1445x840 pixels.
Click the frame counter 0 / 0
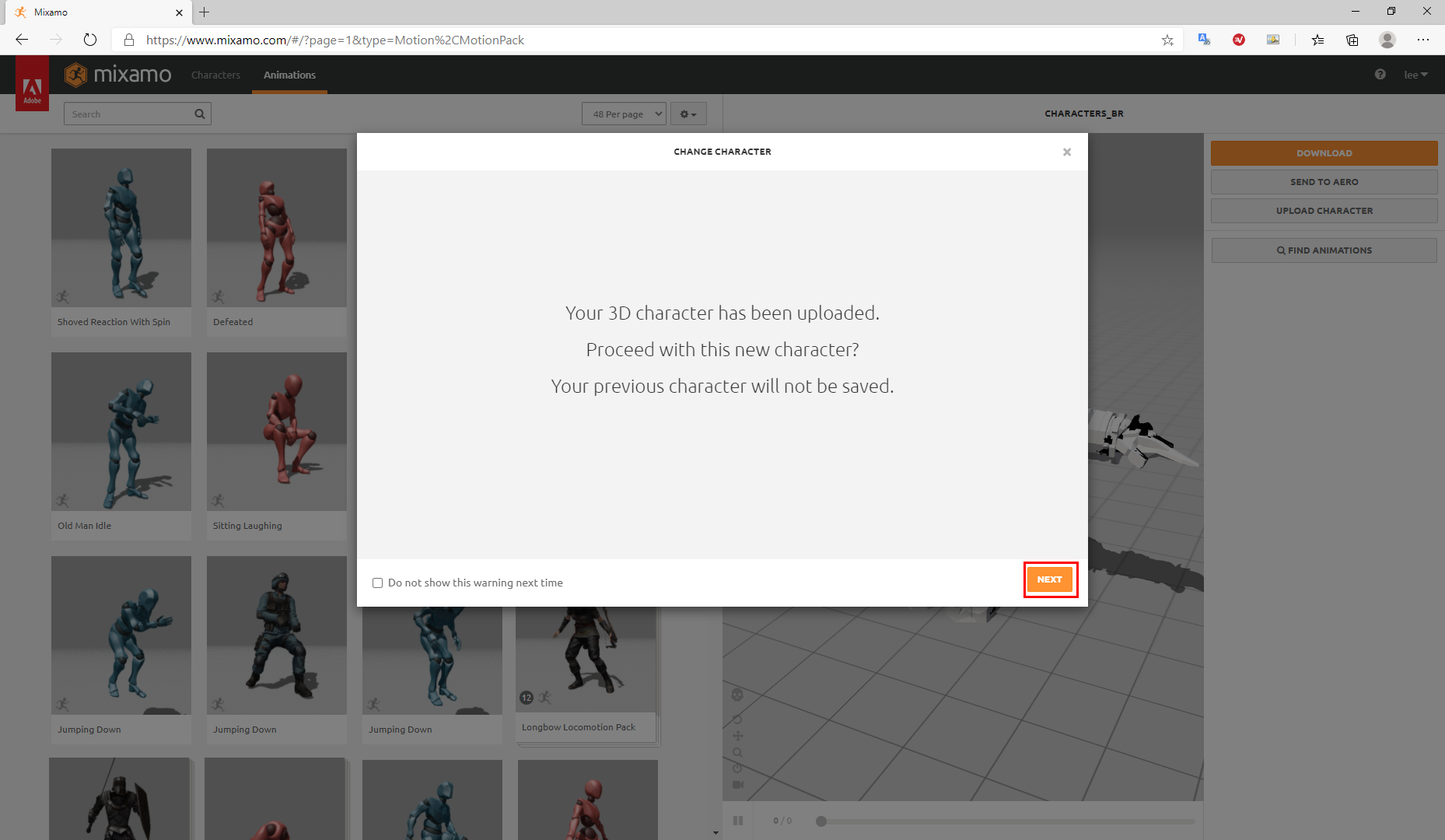782,821
